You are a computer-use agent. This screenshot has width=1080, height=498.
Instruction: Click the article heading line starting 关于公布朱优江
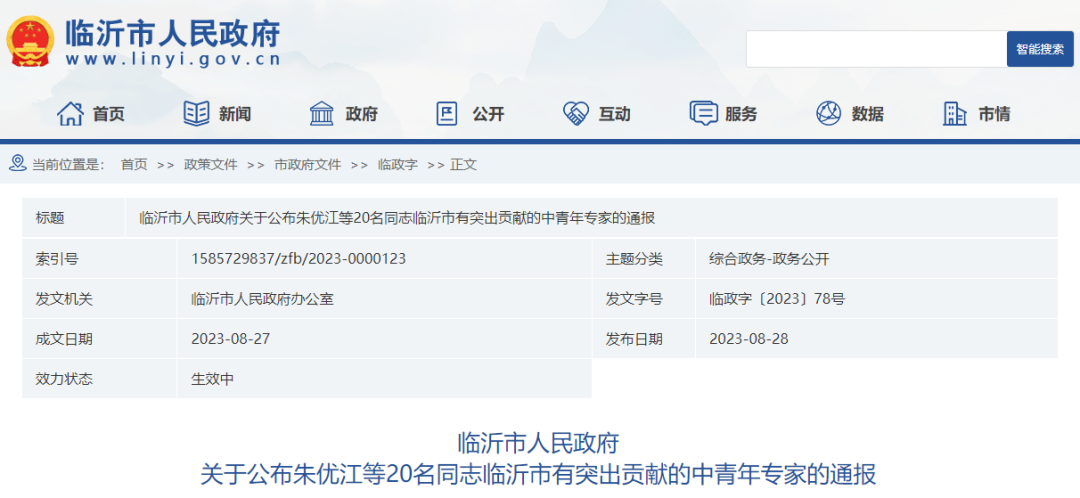[x=538, y=475]
